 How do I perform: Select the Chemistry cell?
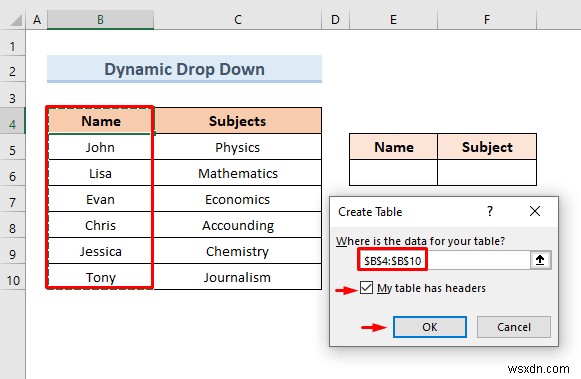pos(238,251)
